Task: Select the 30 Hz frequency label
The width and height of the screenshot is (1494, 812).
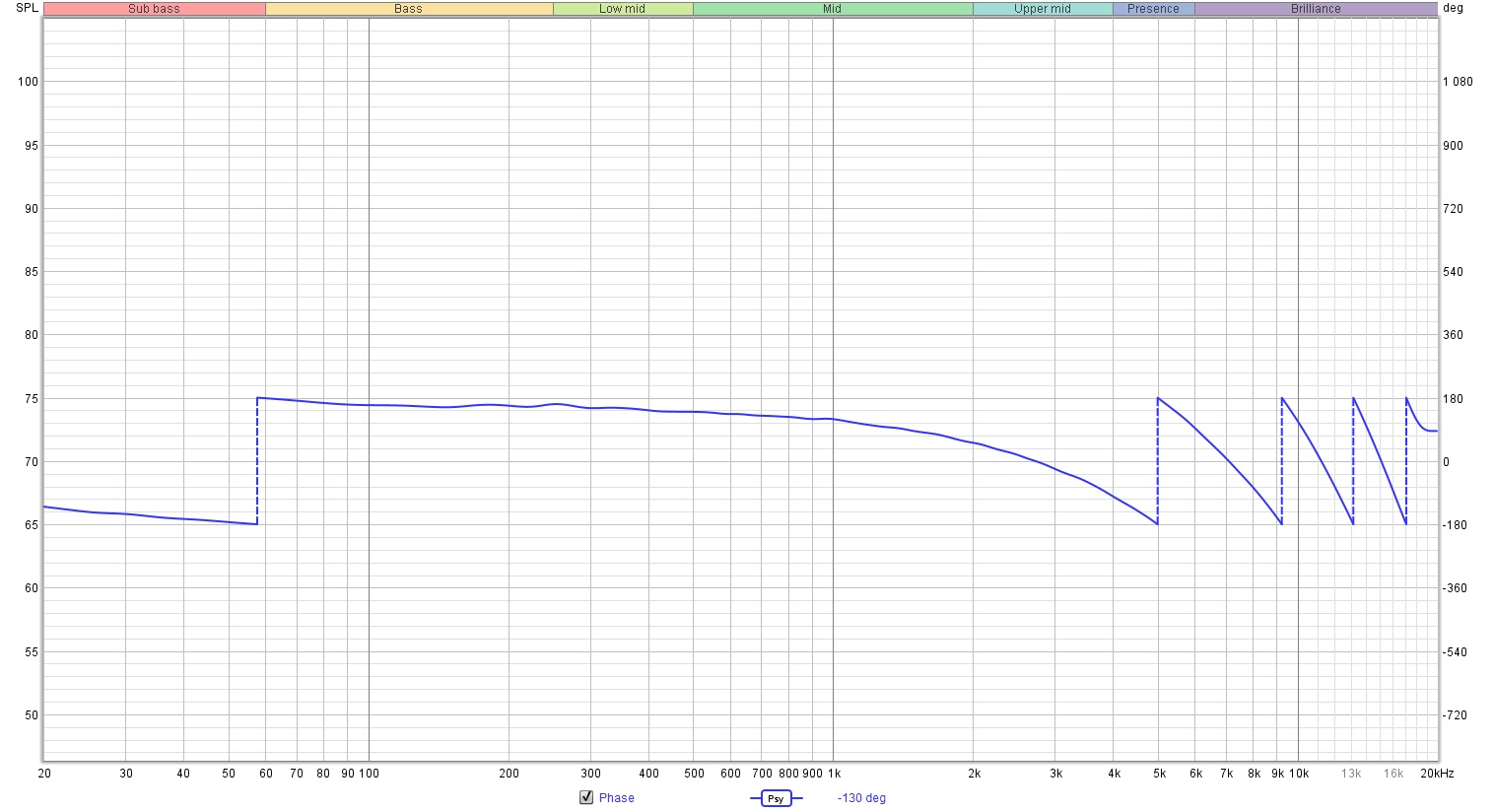Action: (126, 774)
